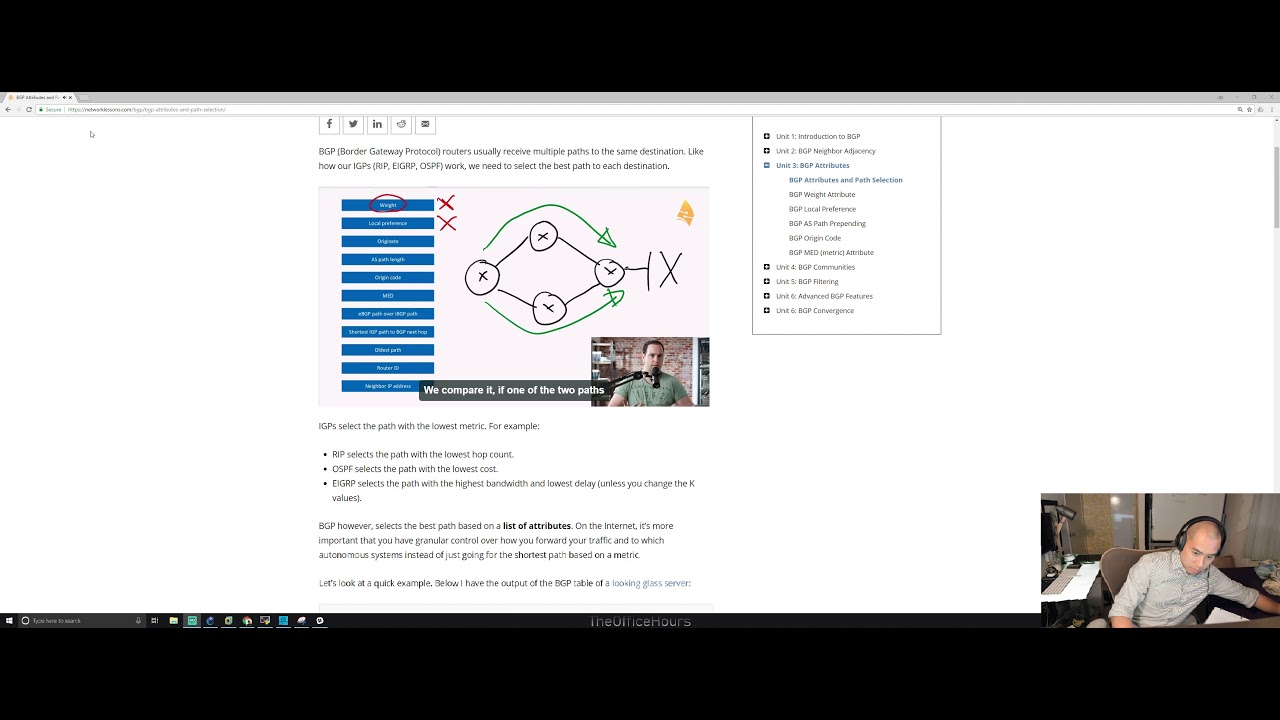1280x720 pixels.
Task: Share the lesson on Twitter
Action: [353, 124]
